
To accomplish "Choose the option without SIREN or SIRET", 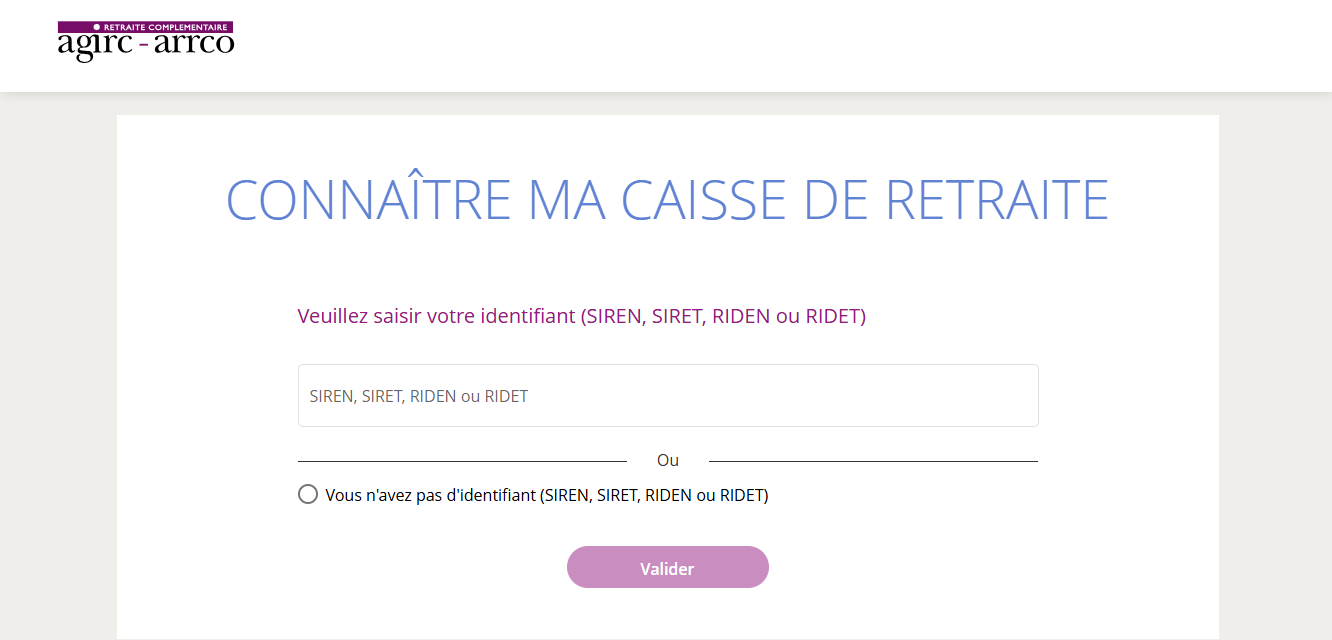I will pyautogui.click(x=308, y=494).
